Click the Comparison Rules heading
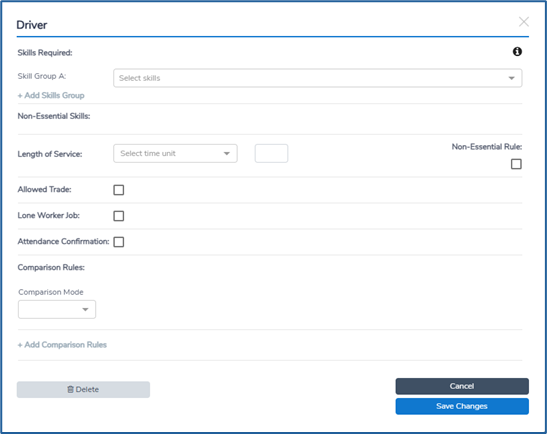 tap(51, 268)
